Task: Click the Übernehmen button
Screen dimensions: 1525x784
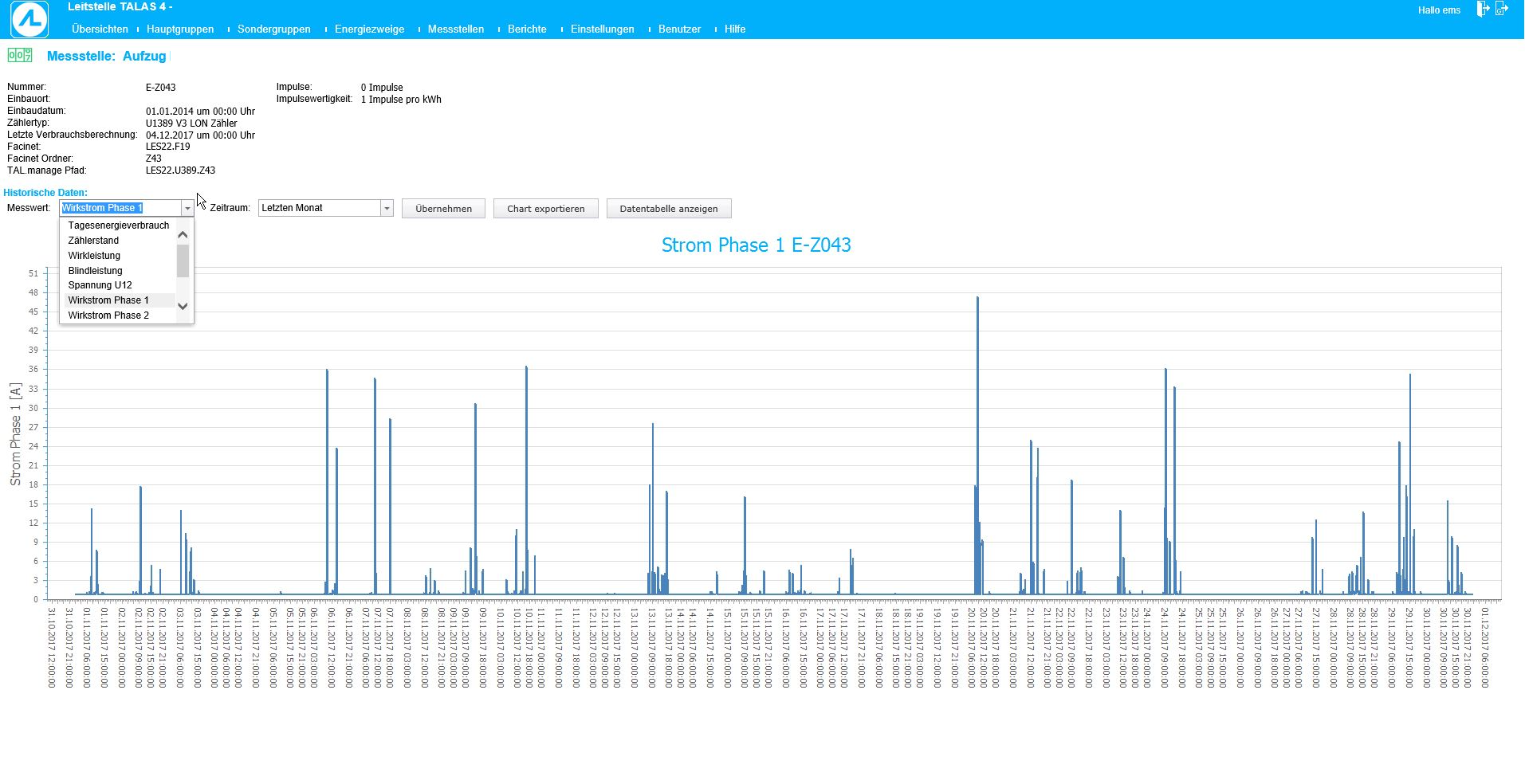Action: (443, 209)
